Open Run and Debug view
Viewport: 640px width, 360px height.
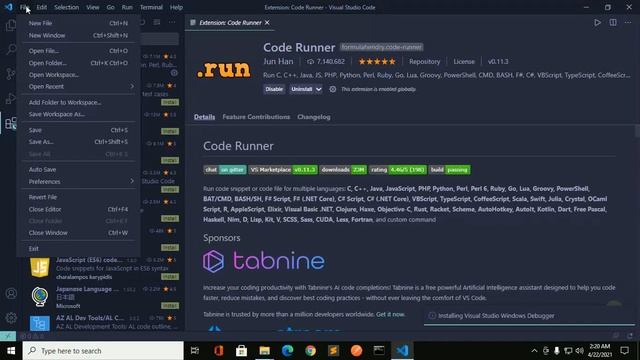coord(11,98)
